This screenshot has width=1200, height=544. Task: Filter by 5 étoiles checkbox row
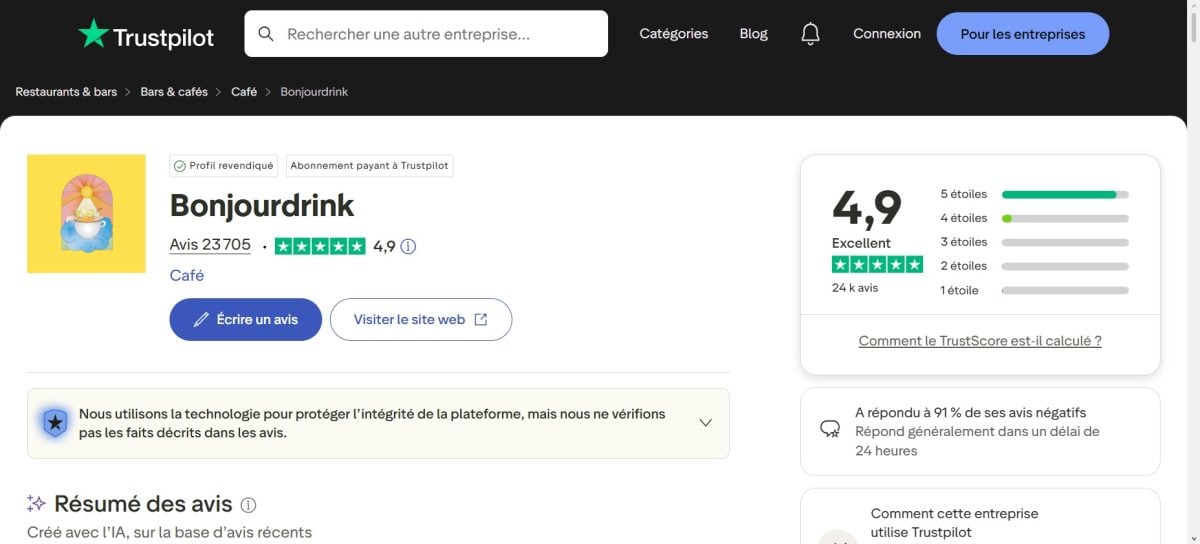click(1034, 194)
